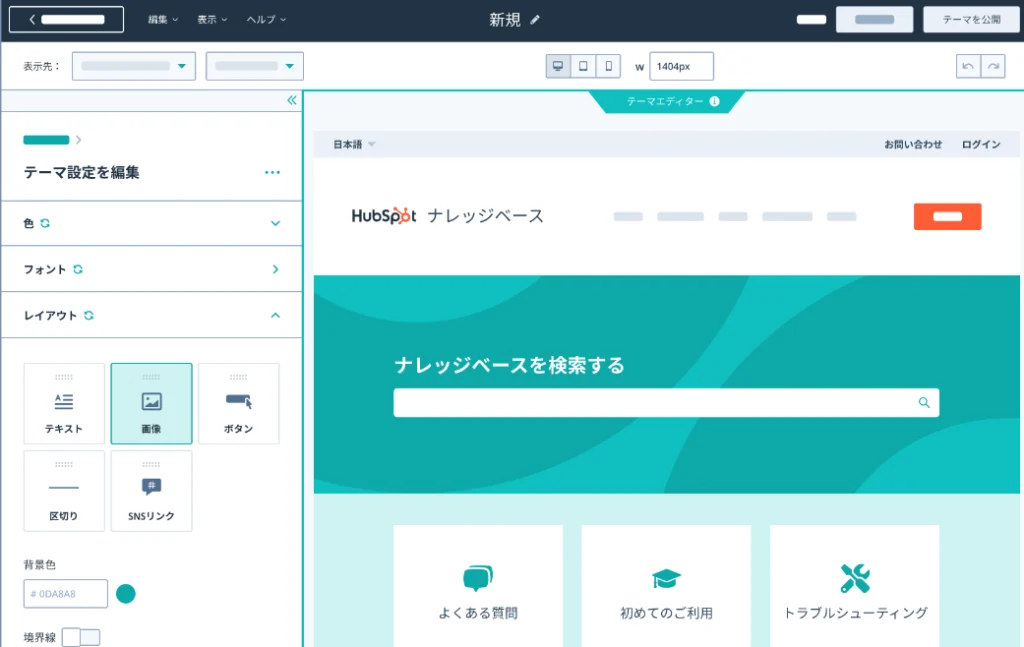The height and width of the screenshot is (647, 1024).
Task: Click the white link in the top bar
Action: [811, 20]
